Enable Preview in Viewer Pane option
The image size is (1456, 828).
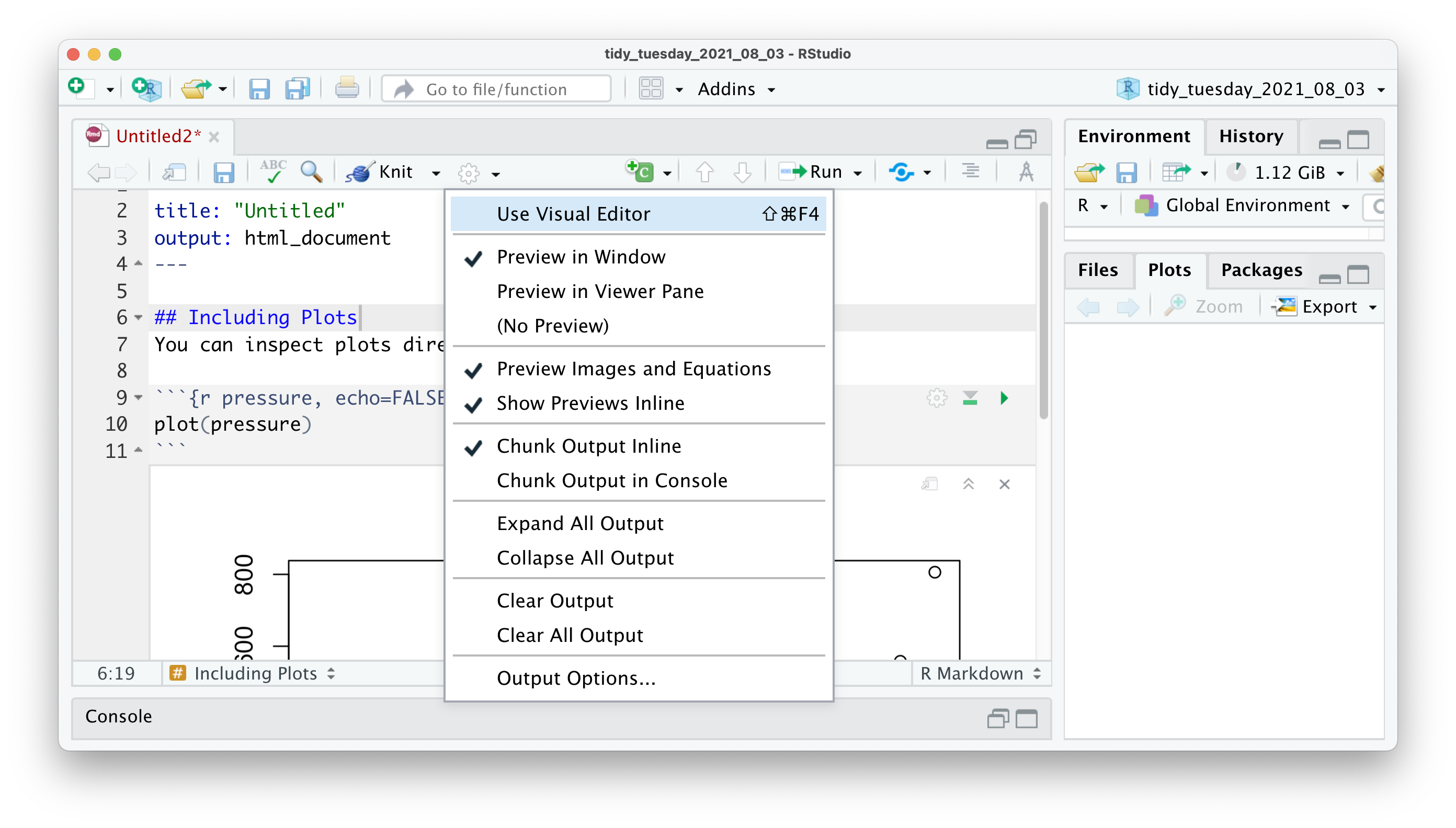[x=600, y=291]
